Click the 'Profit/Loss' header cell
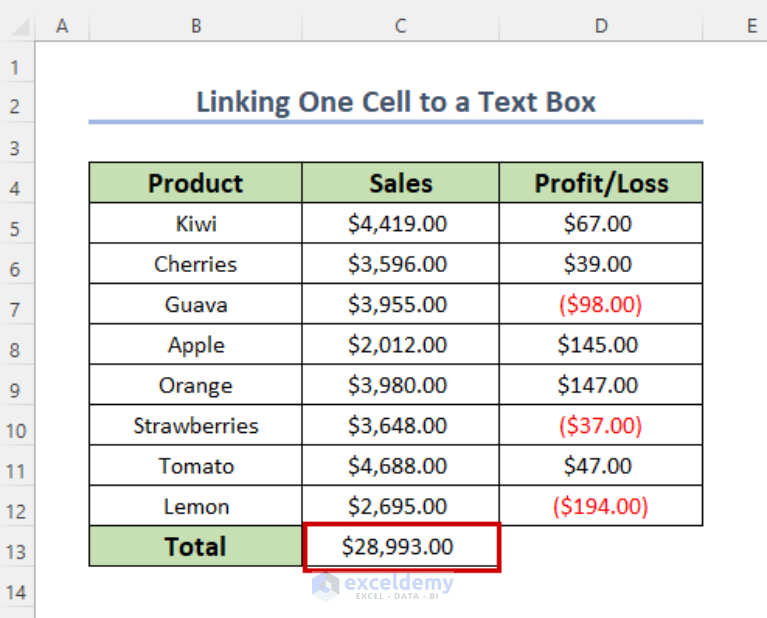The width and height of the screenshot is (767, 618). (601, 183)
